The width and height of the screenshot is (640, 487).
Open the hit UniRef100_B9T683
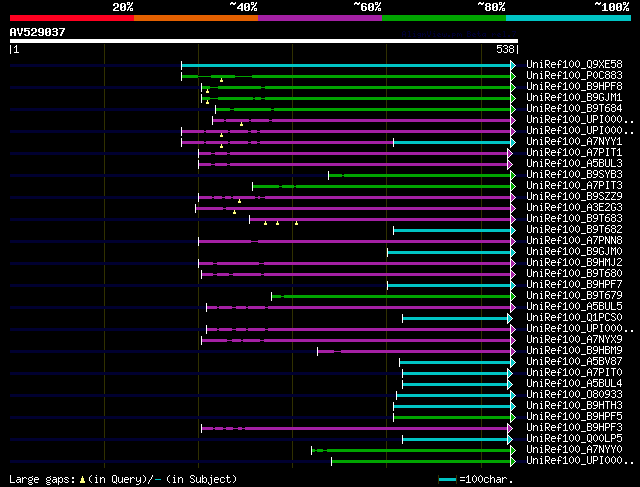574,218
